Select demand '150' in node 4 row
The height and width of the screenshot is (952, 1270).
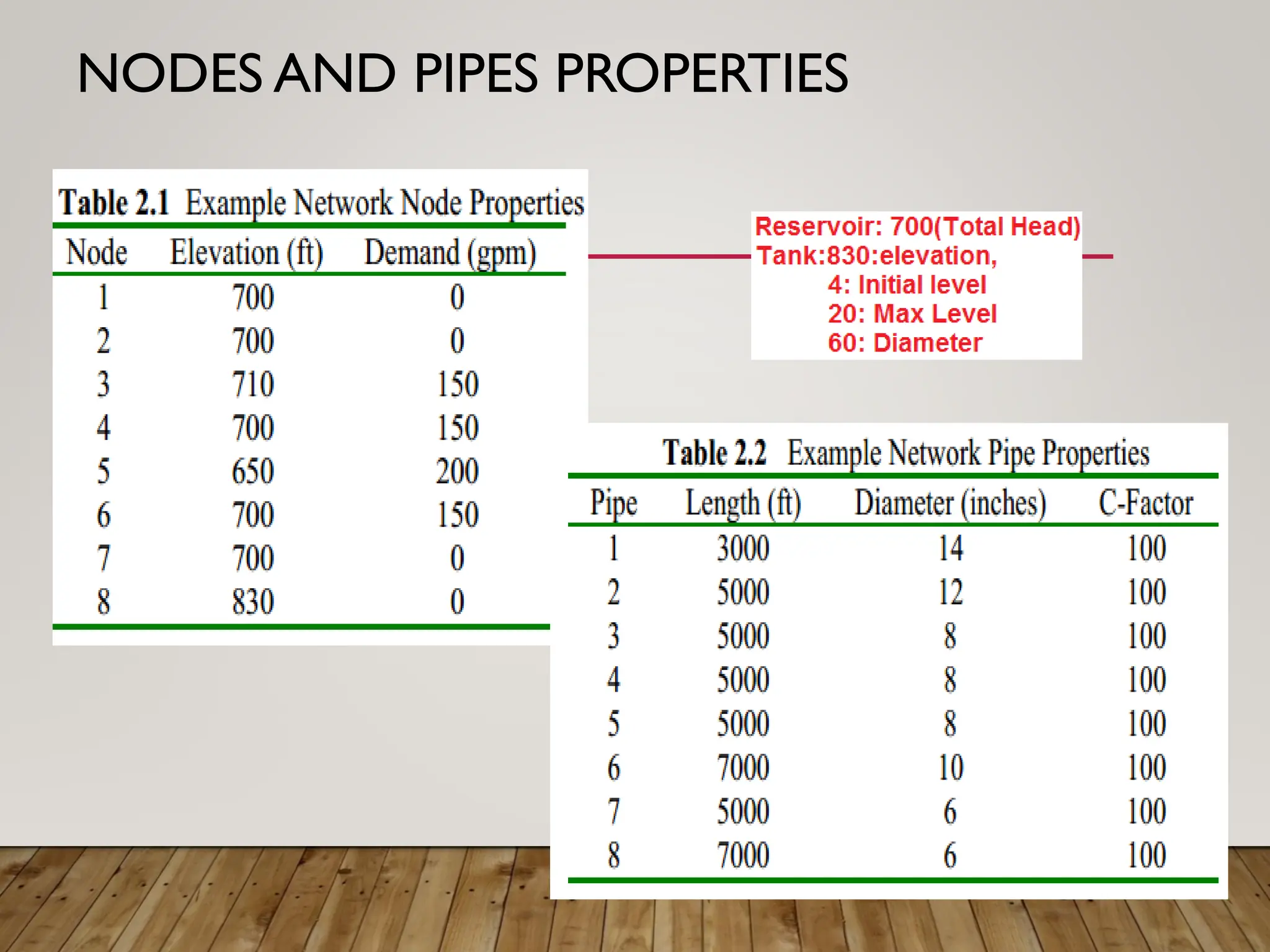[458, 428]
